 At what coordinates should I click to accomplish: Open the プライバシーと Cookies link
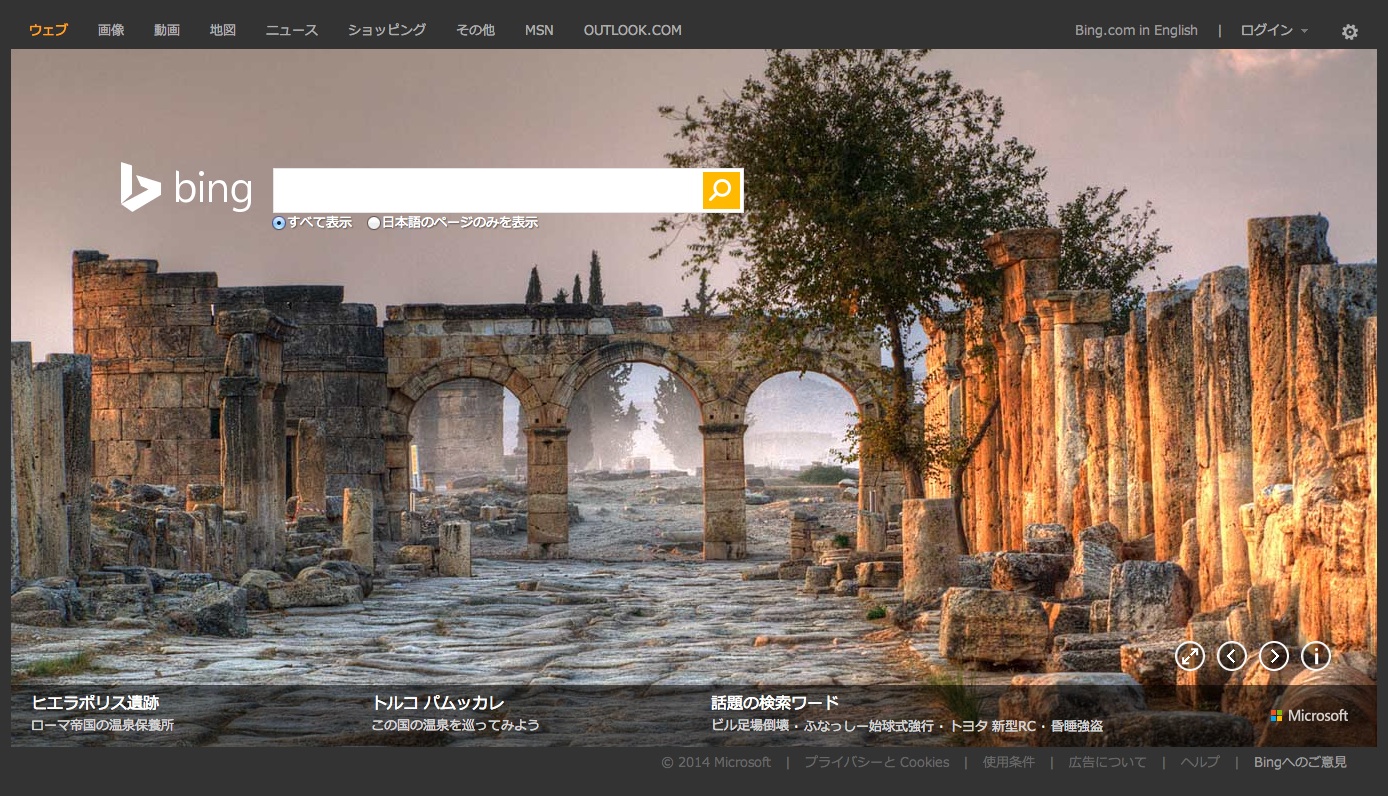[876, 762]
